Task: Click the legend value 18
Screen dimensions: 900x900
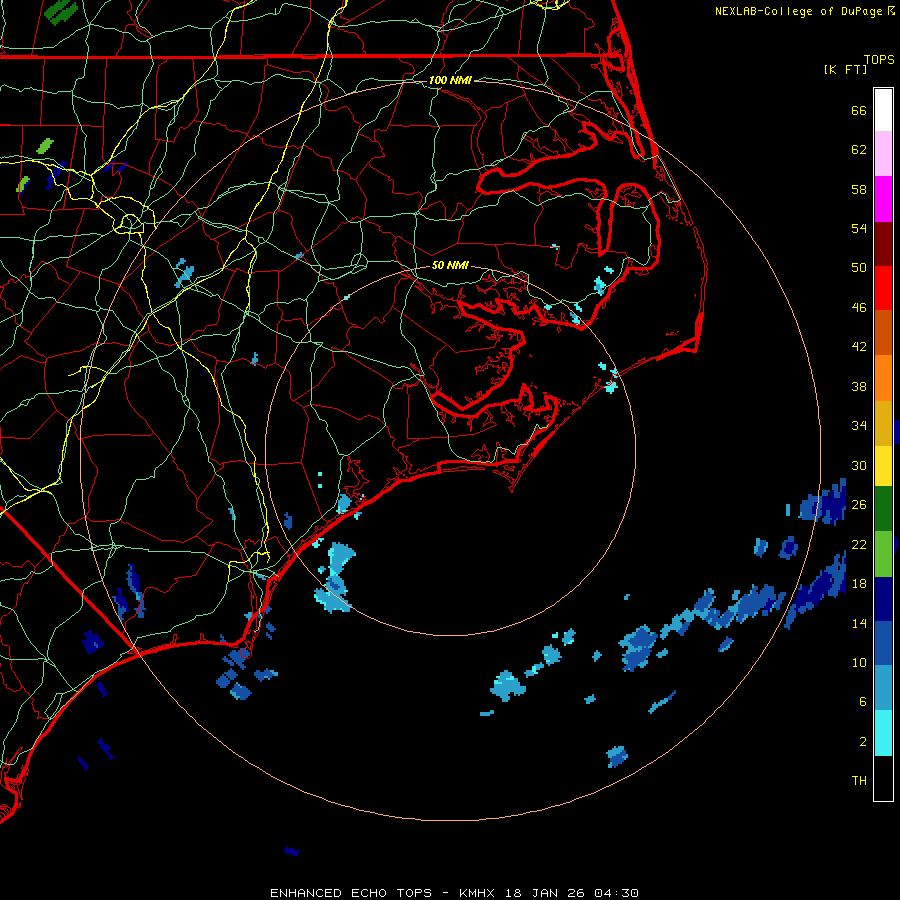Action: pos(859,584)
